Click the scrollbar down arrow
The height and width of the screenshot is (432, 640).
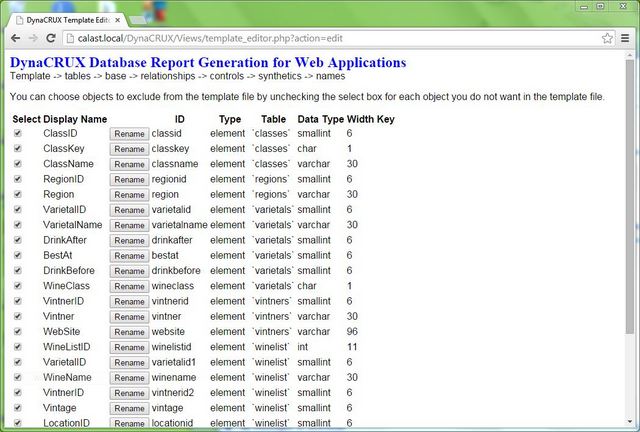pos(630,421)
